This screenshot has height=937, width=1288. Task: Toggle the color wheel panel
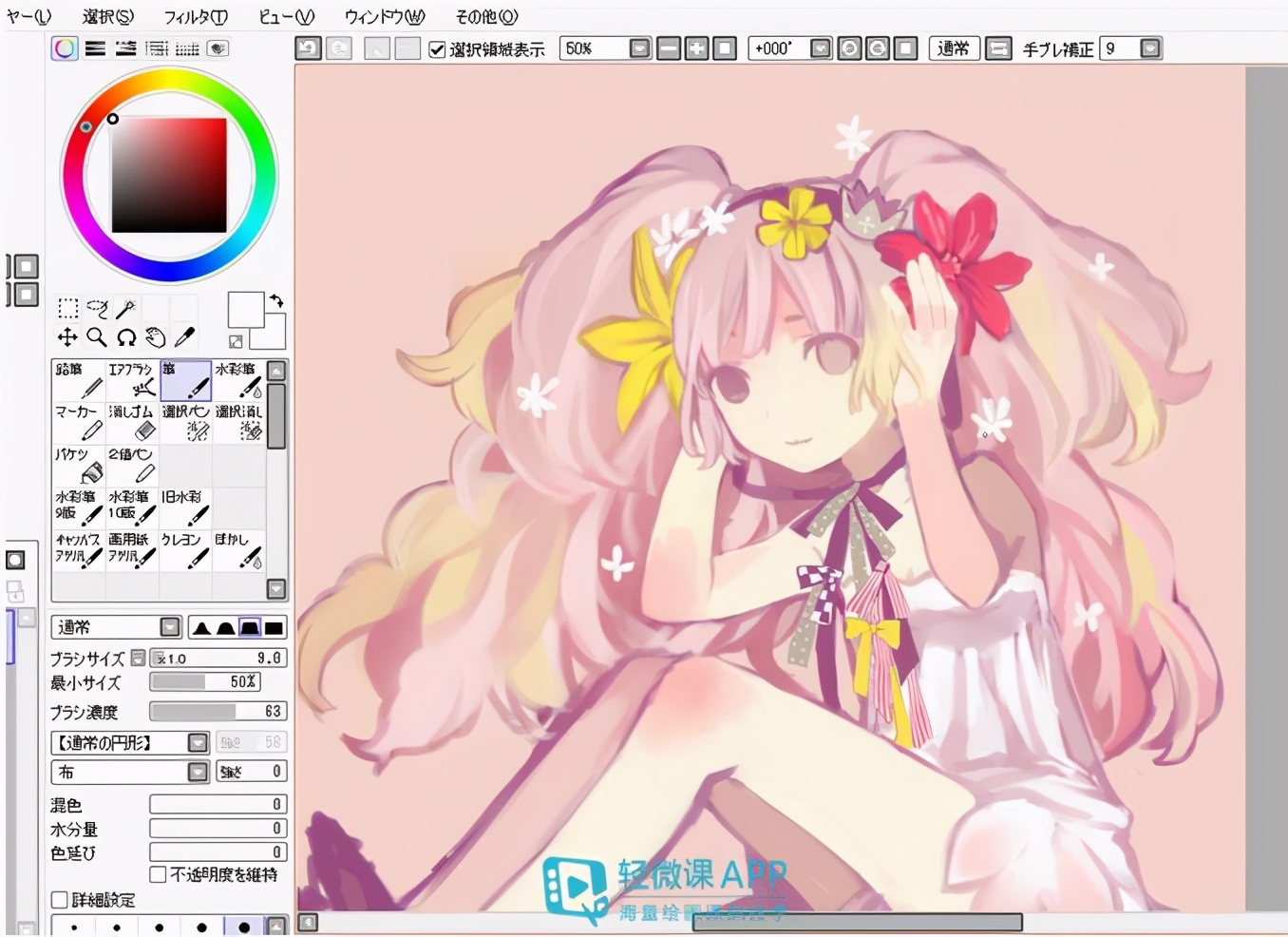point(65,48)
